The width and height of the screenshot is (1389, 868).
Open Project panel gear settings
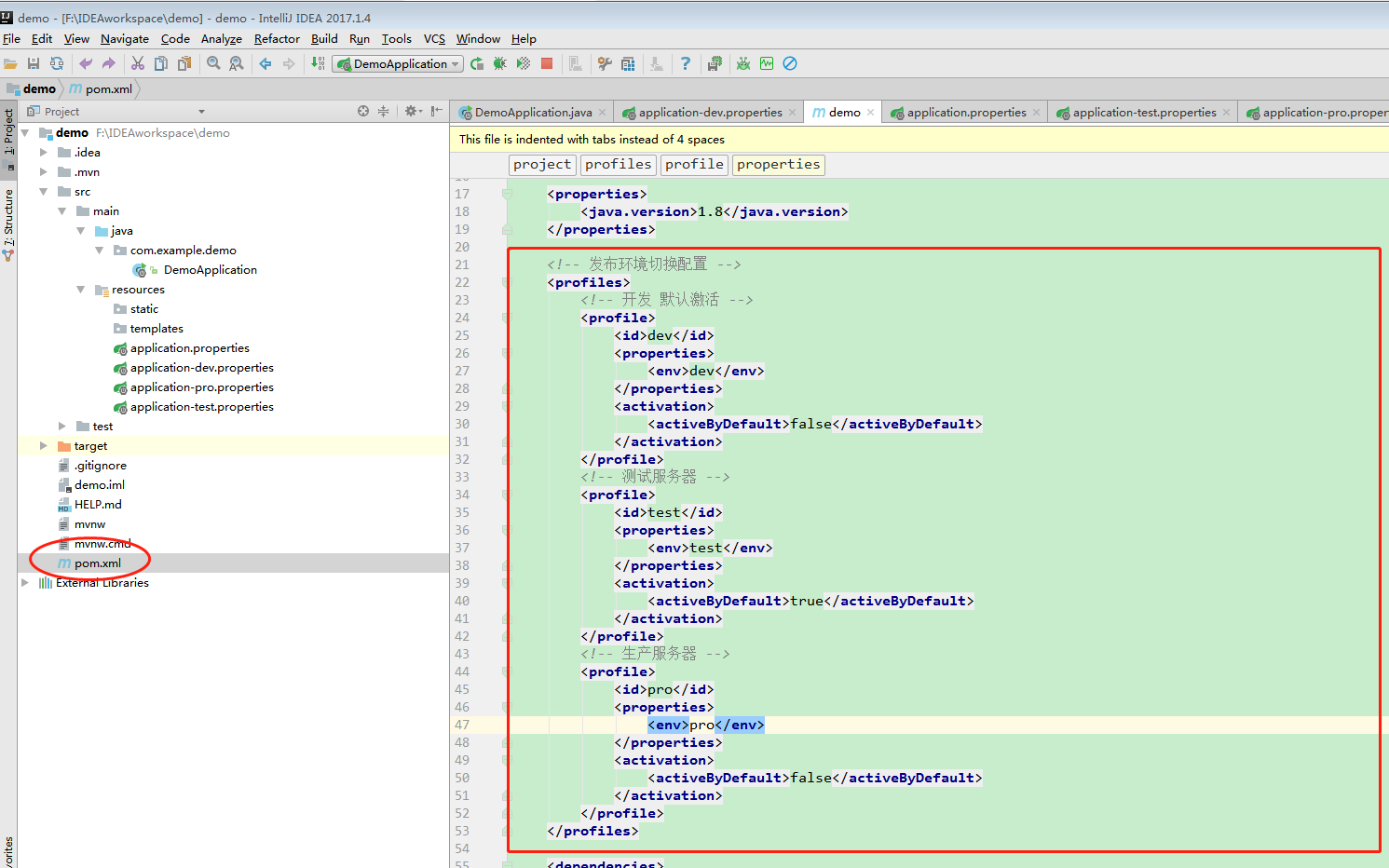[x=412, y=111]
